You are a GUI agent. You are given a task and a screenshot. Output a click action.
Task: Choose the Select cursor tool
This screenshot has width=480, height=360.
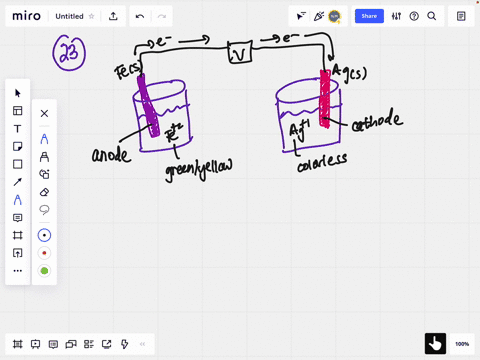[18, 93]
